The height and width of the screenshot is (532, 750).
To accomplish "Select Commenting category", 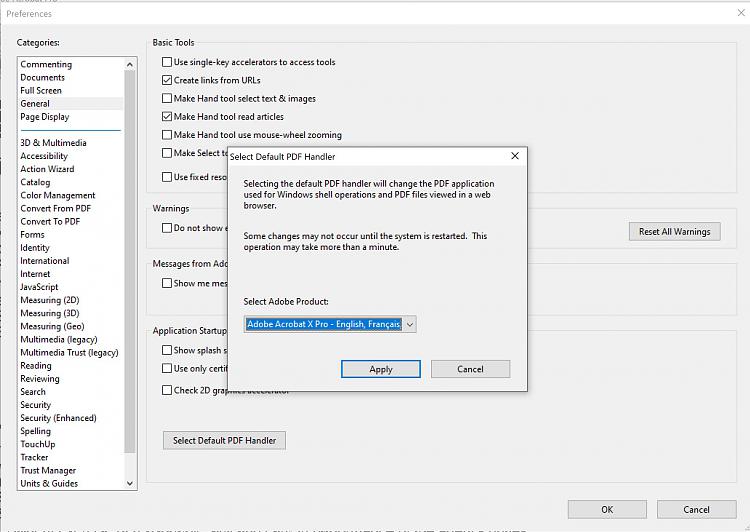I will 46,64.
